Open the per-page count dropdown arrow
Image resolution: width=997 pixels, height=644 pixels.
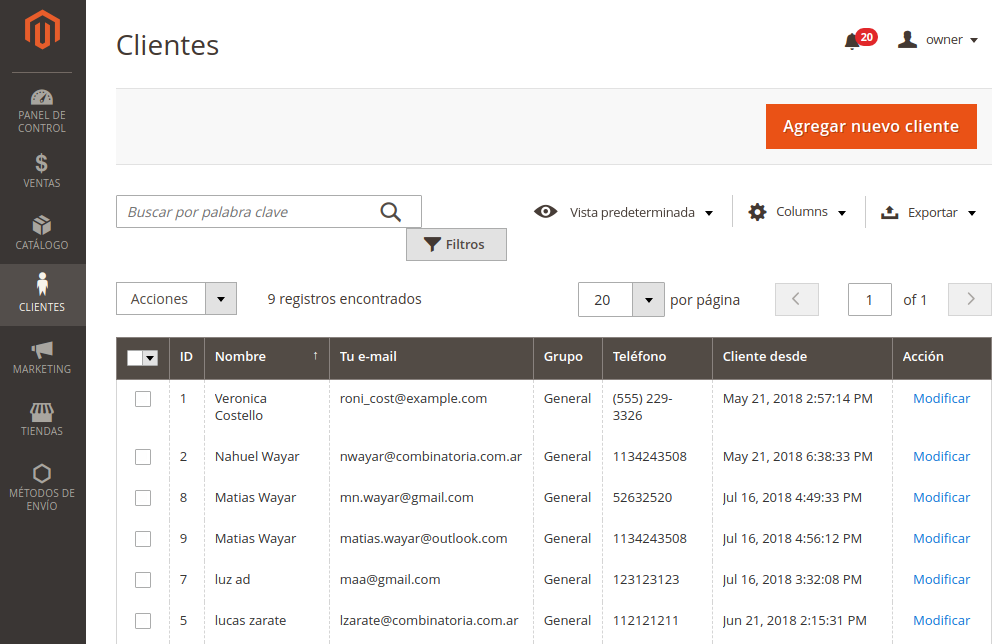(649, 299)
